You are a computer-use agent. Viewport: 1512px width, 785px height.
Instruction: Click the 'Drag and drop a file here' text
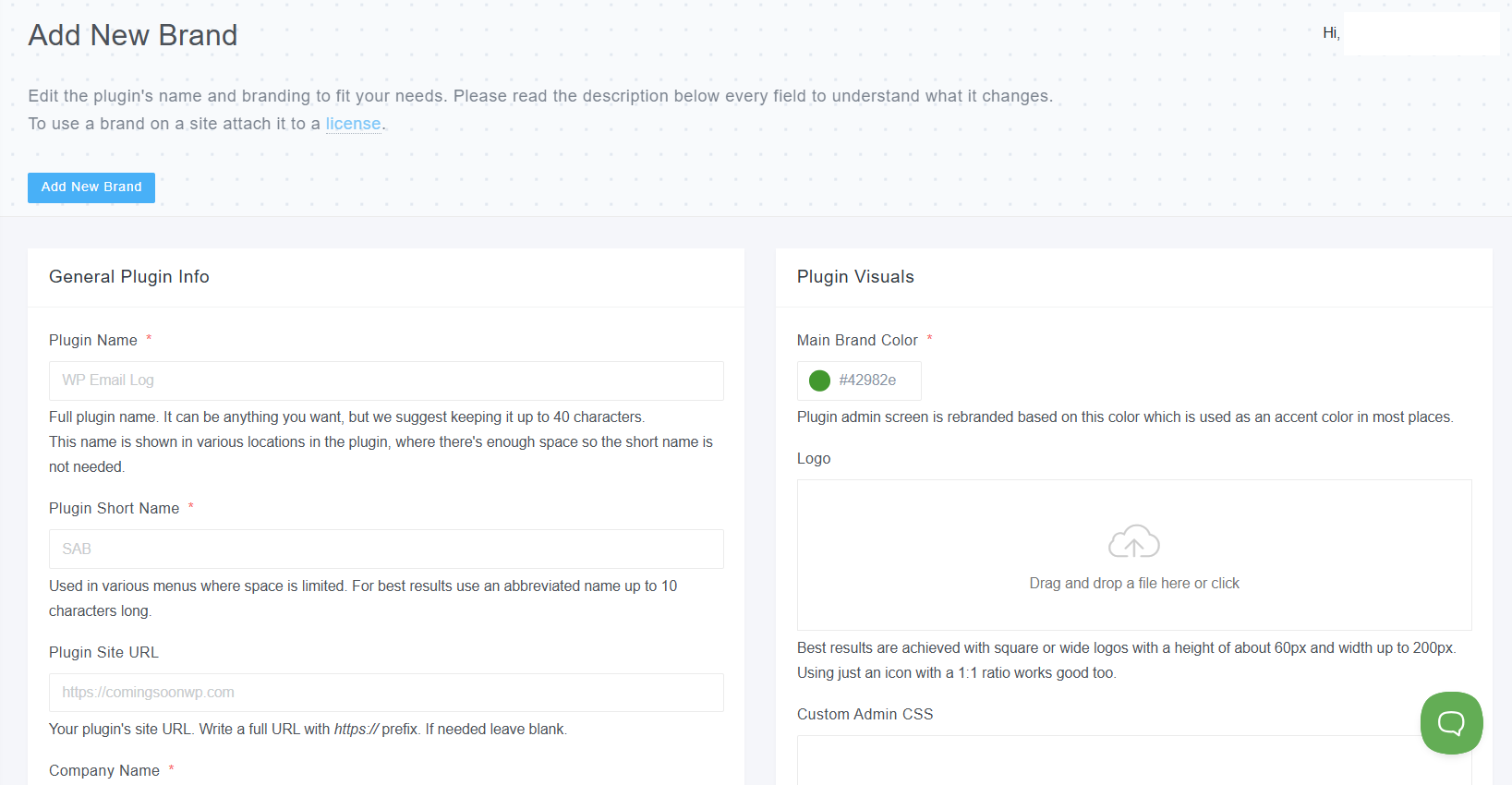pos(1133,584)
